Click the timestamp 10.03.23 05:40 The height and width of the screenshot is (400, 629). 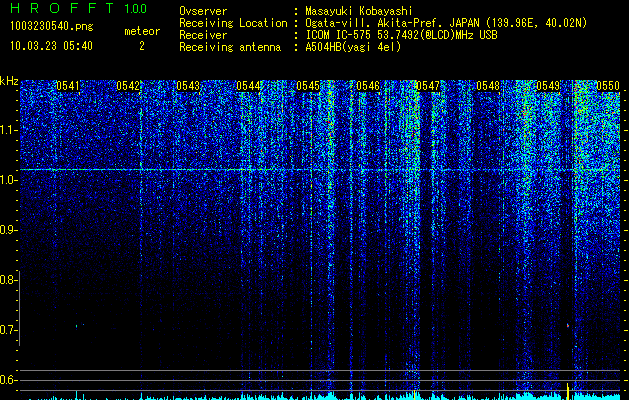[51, 46]
